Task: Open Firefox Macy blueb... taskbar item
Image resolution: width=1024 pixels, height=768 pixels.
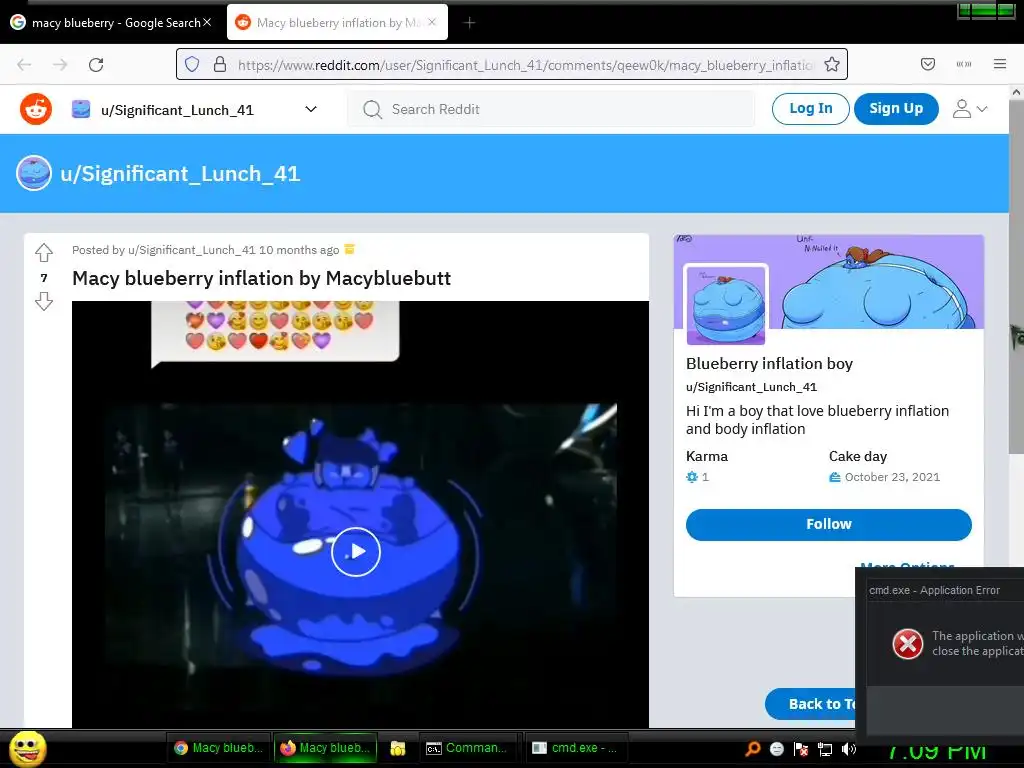Action: [326, 748]
